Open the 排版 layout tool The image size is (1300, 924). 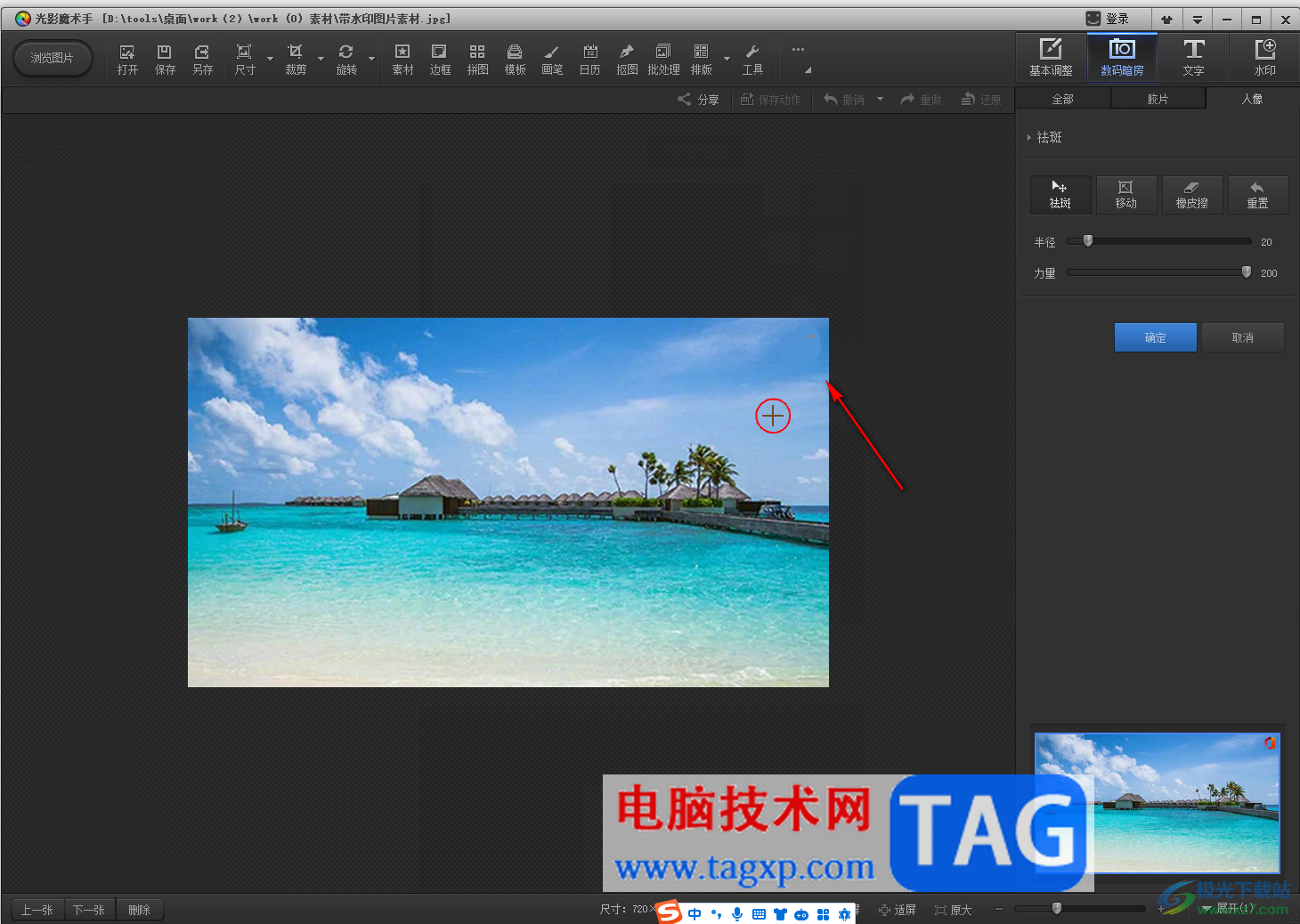702,60
